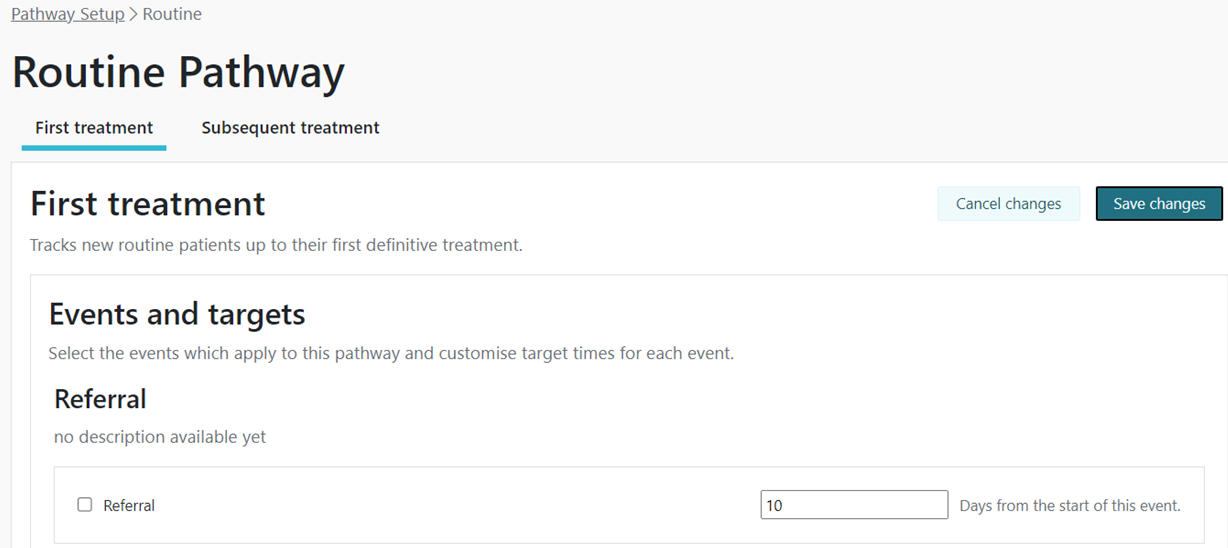Click the Referral group heading
Image resolution: width=1228 pixels, height=548 pixels.
[100, 399]
